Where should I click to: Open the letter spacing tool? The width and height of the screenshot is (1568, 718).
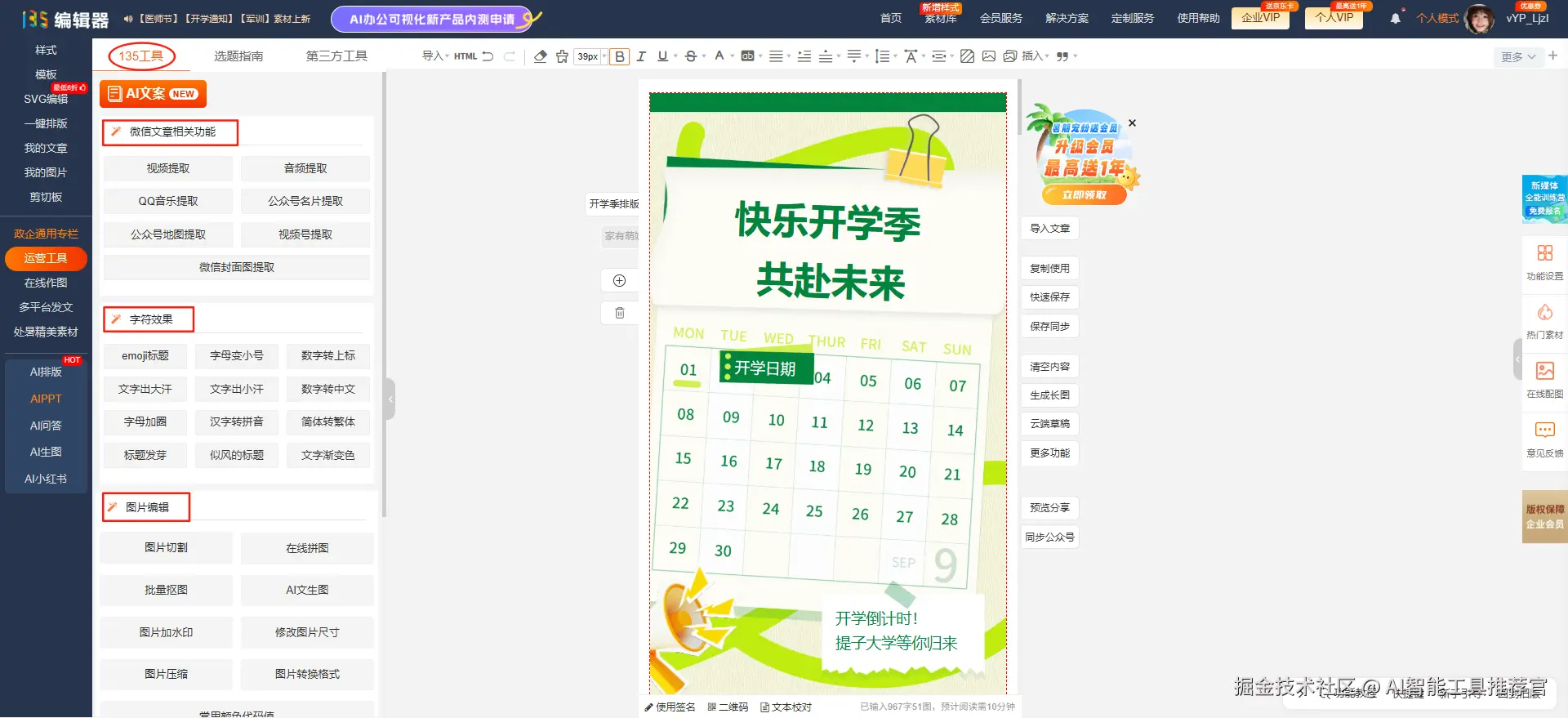(911, 56)
